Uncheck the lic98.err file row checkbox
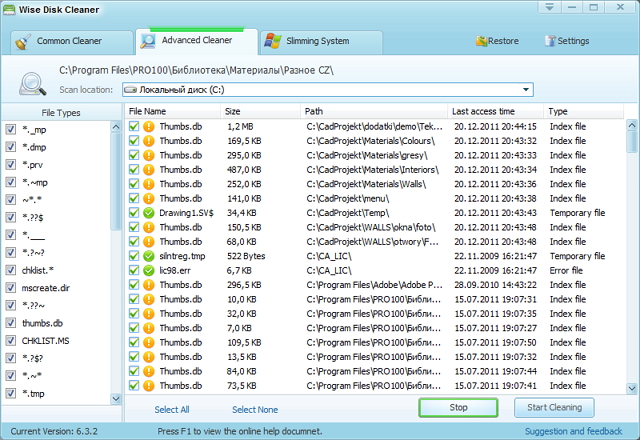The image size is (640, 440). coord(133,270)
